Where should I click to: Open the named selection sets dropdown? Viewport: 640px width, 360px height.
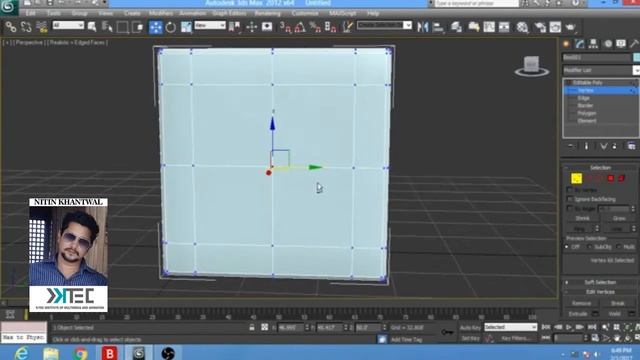384,25
